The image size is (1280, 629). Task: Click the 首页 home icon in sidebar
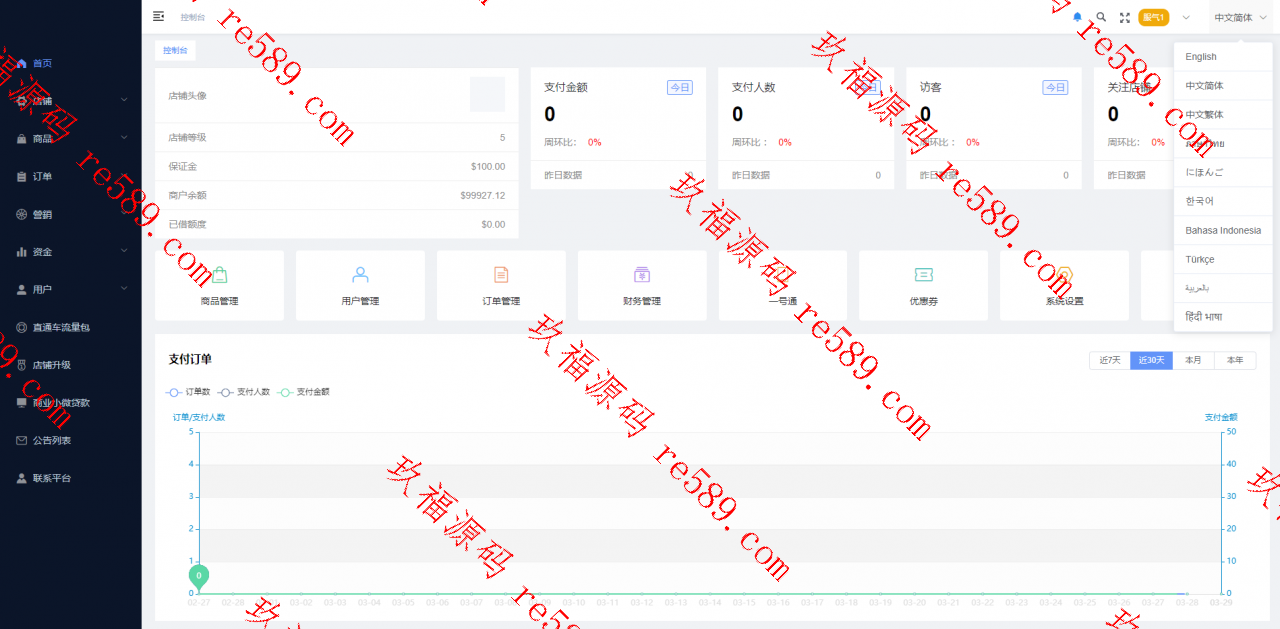22,63
